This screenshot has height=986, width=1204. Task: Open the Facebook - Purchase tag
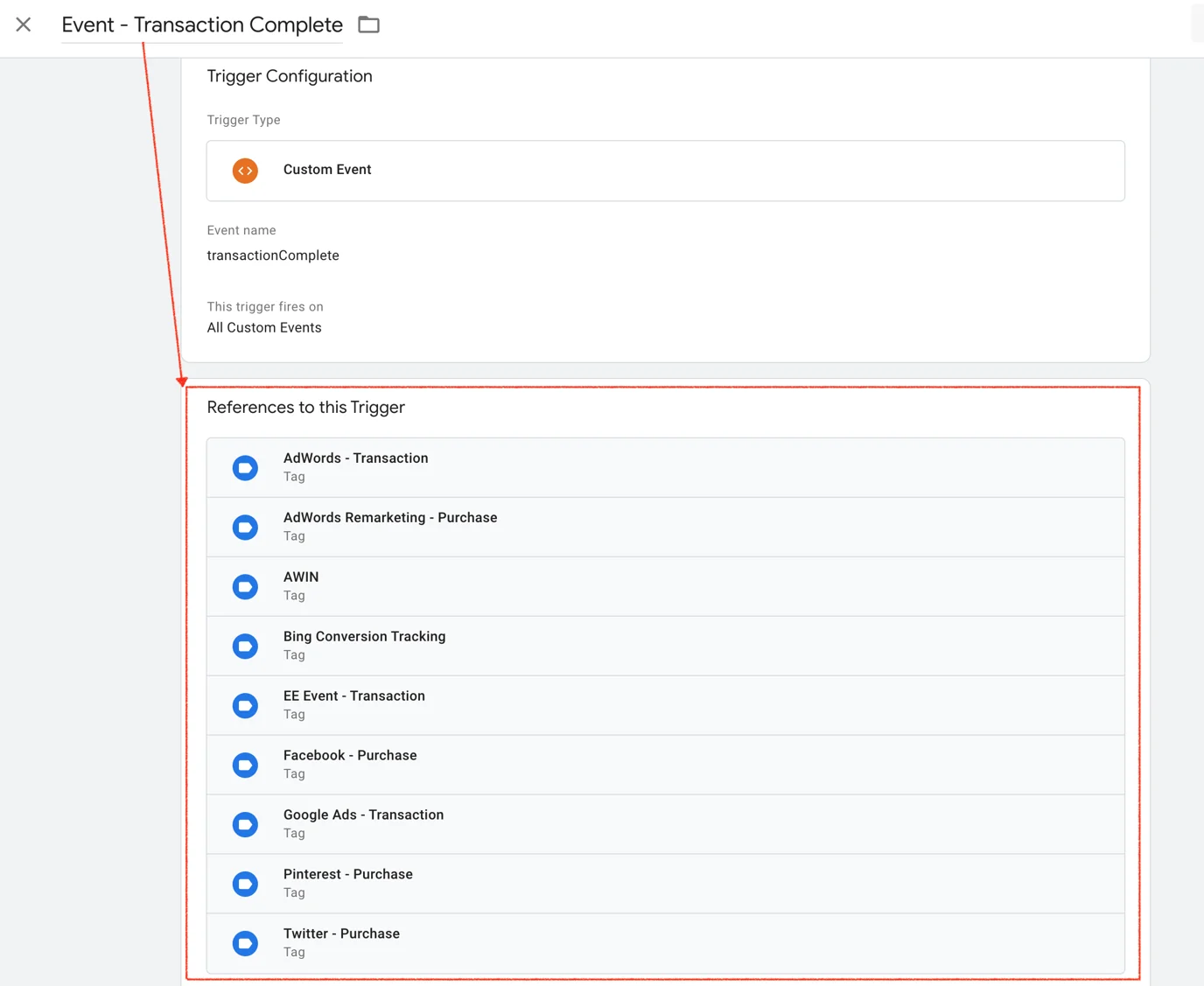(x=665, y=766)
